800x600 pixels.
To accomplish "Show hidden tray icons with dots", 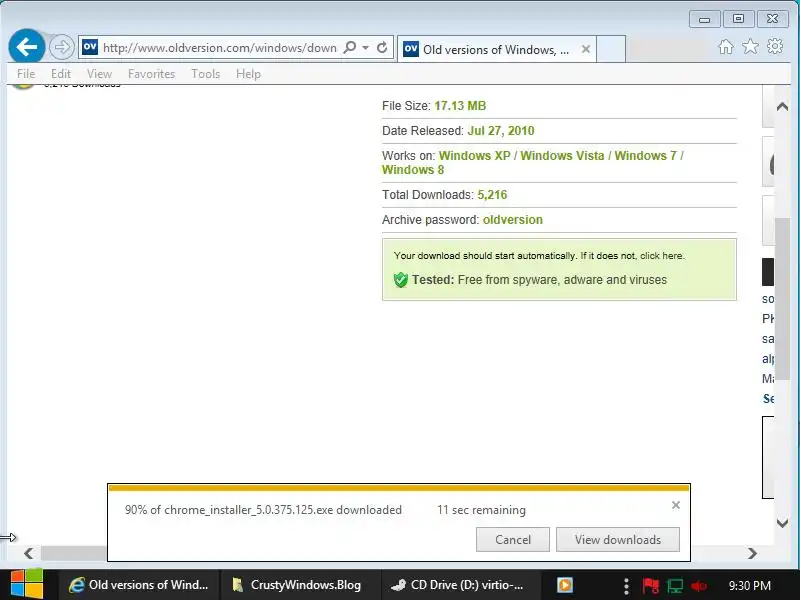I will [x=626, y=586].
